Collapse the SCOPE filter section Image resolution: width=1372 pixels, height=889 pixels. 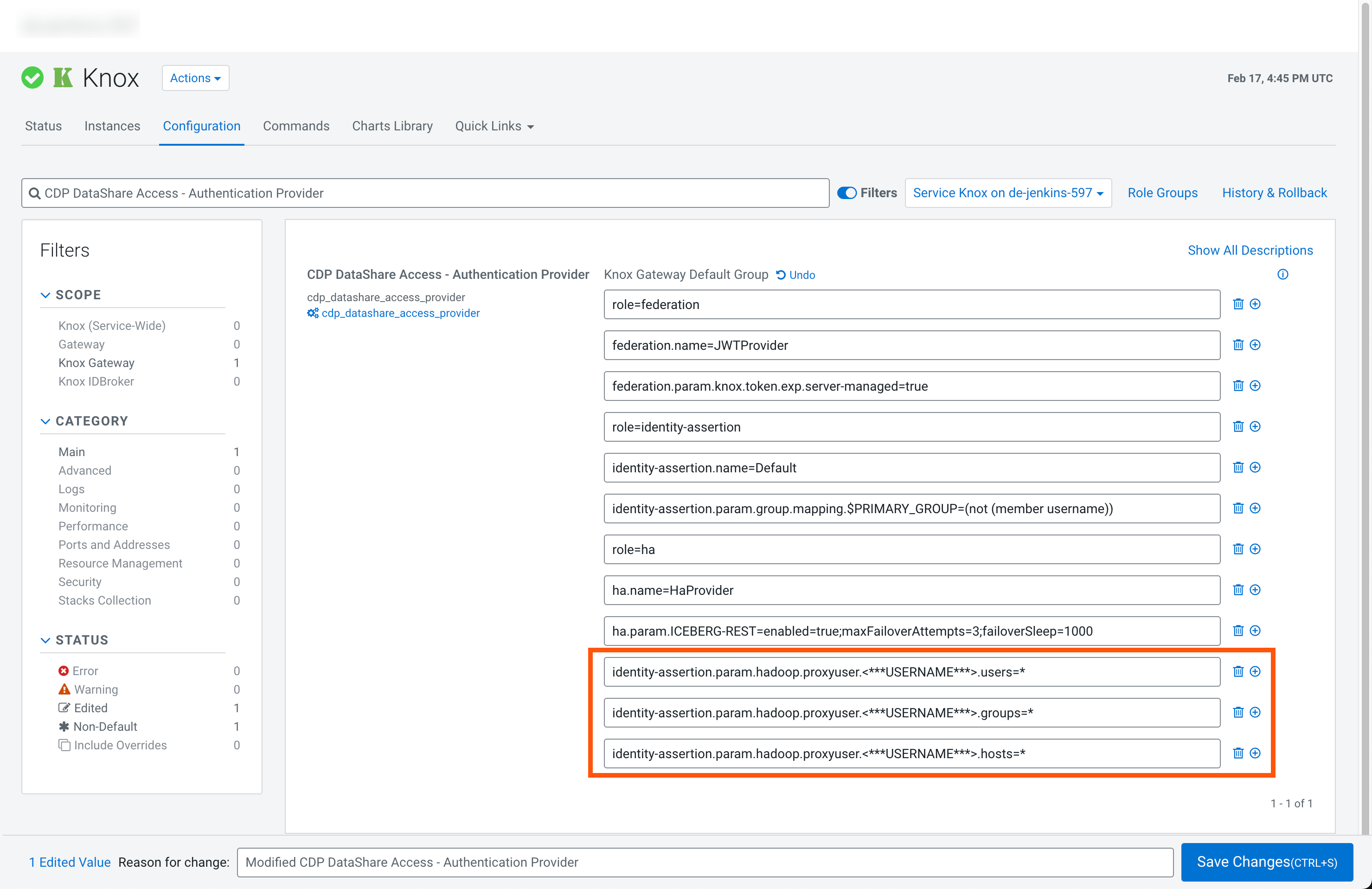45,295
